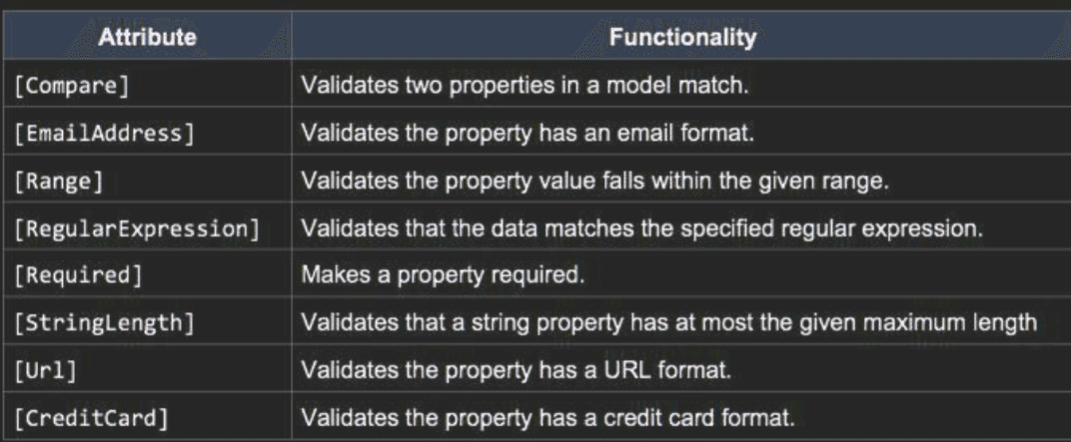This screenshot has width=1071, height=442.
Task: Select the [Required] attribute cell
Action: tap(147, 274)
